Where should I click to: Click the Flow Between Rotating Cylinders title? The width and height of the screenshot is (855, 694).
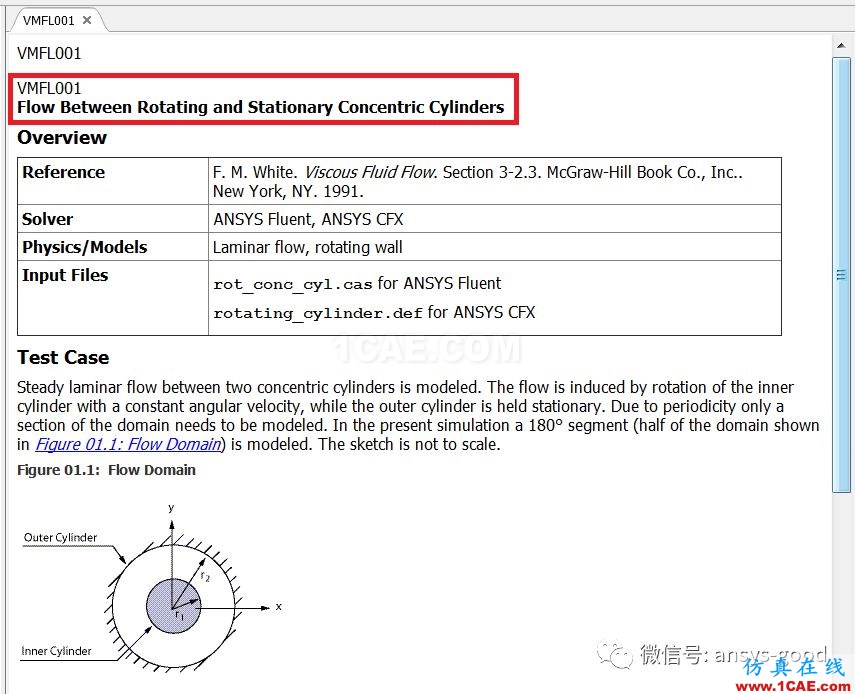point(261,107)
